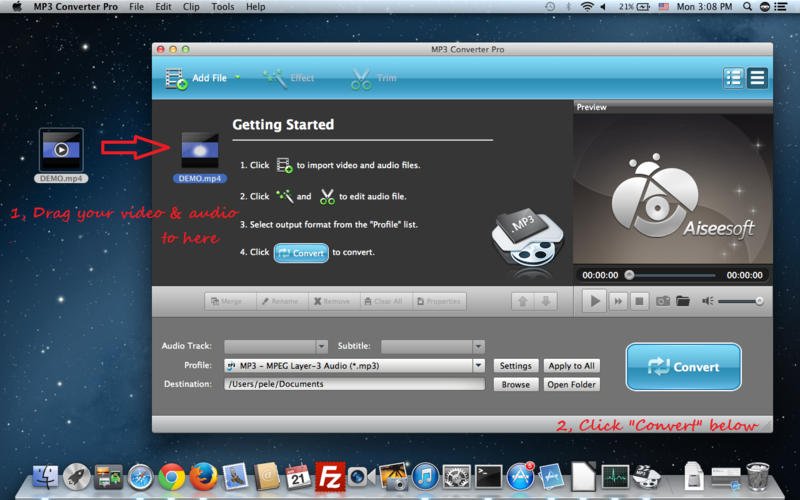
Task: Open Terminal from the dock
Action: (x=488, y=477)
